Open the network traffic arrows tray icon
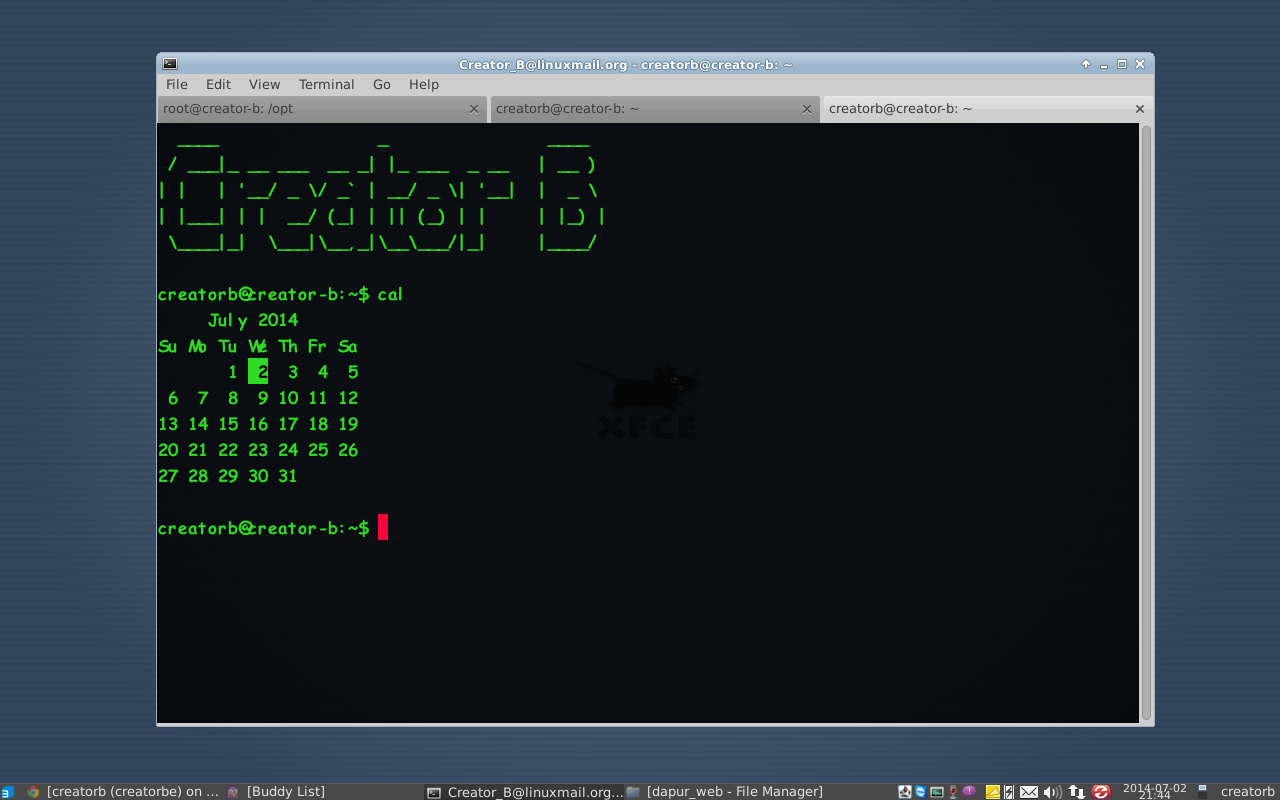 (x=1076, y=791)
